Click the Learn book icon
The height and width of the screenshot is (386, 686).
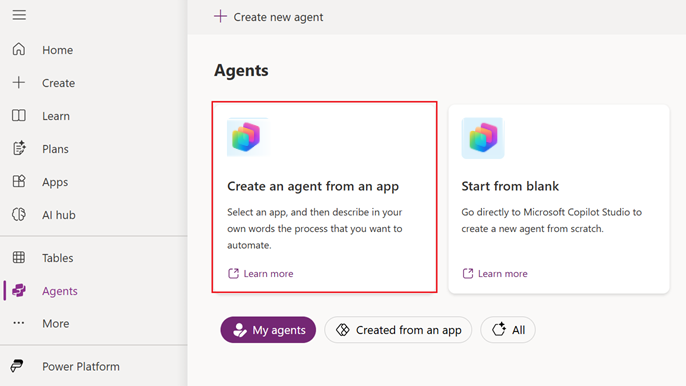[x=19, y=116]
